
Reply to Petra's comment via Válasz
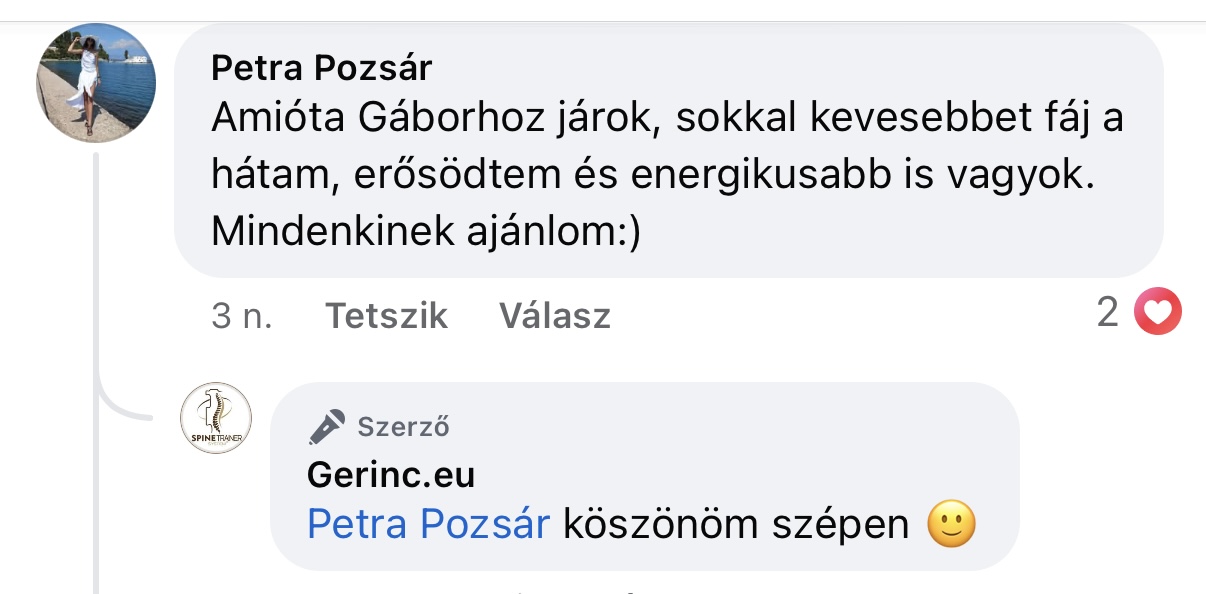(554, 316)
